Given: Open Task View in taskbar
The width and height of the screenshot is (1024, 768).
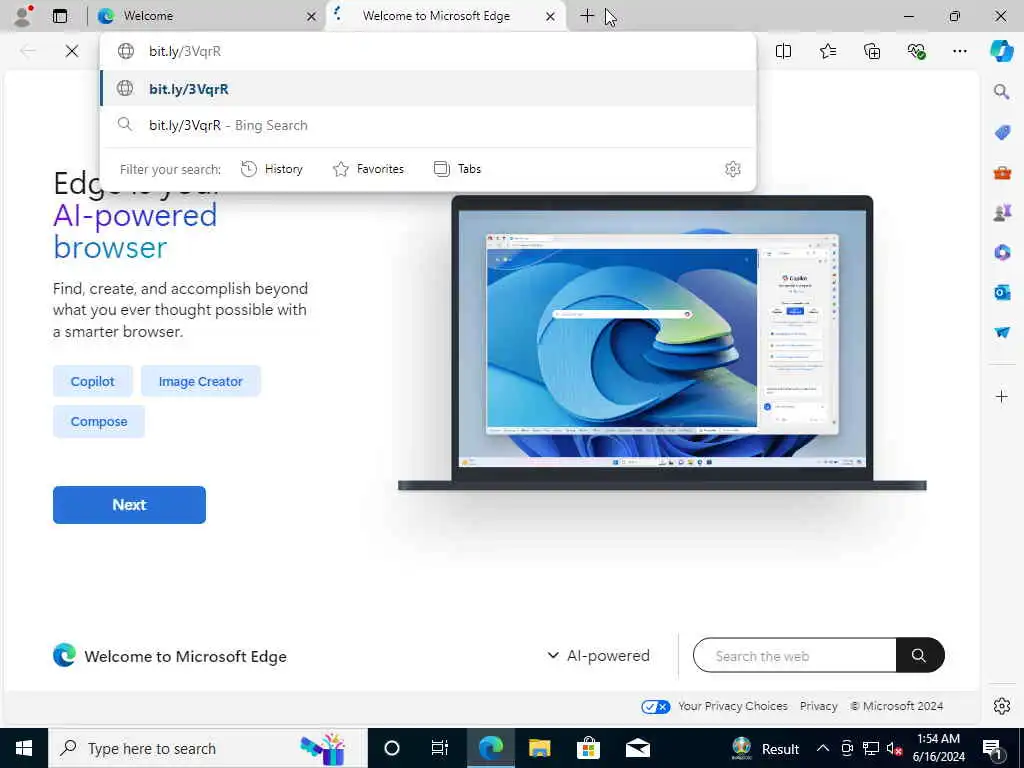Looking at the screenshot, I should tap(440, 748).
